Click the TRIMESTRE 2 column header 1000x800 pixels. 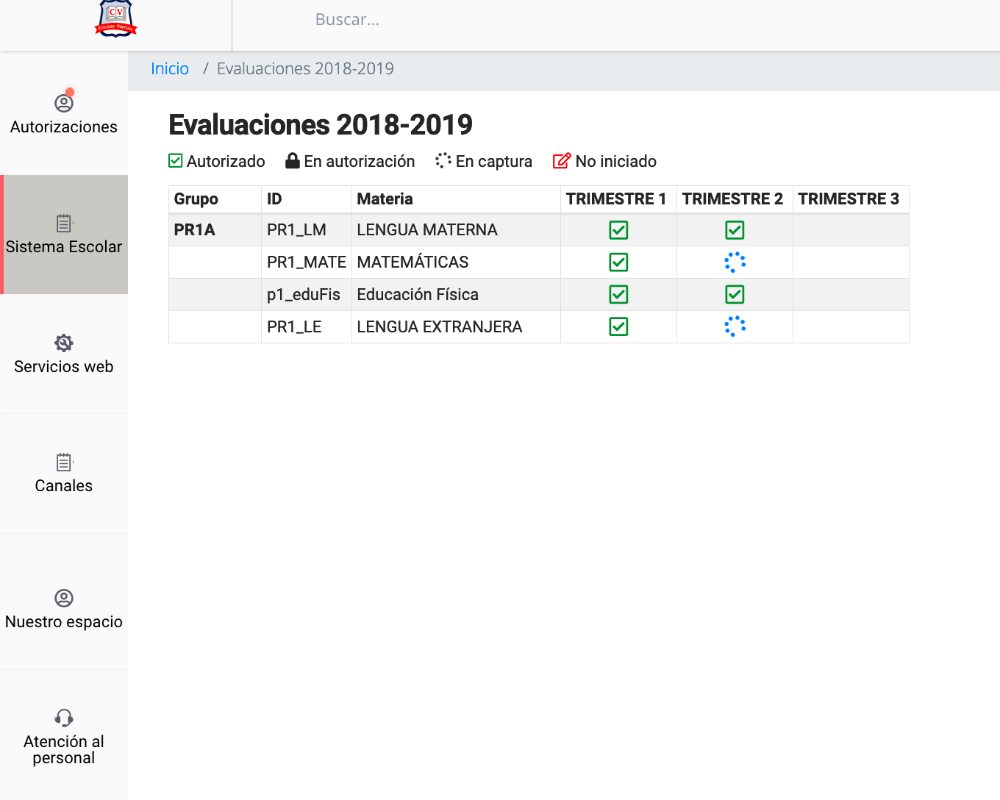(733, 199)
